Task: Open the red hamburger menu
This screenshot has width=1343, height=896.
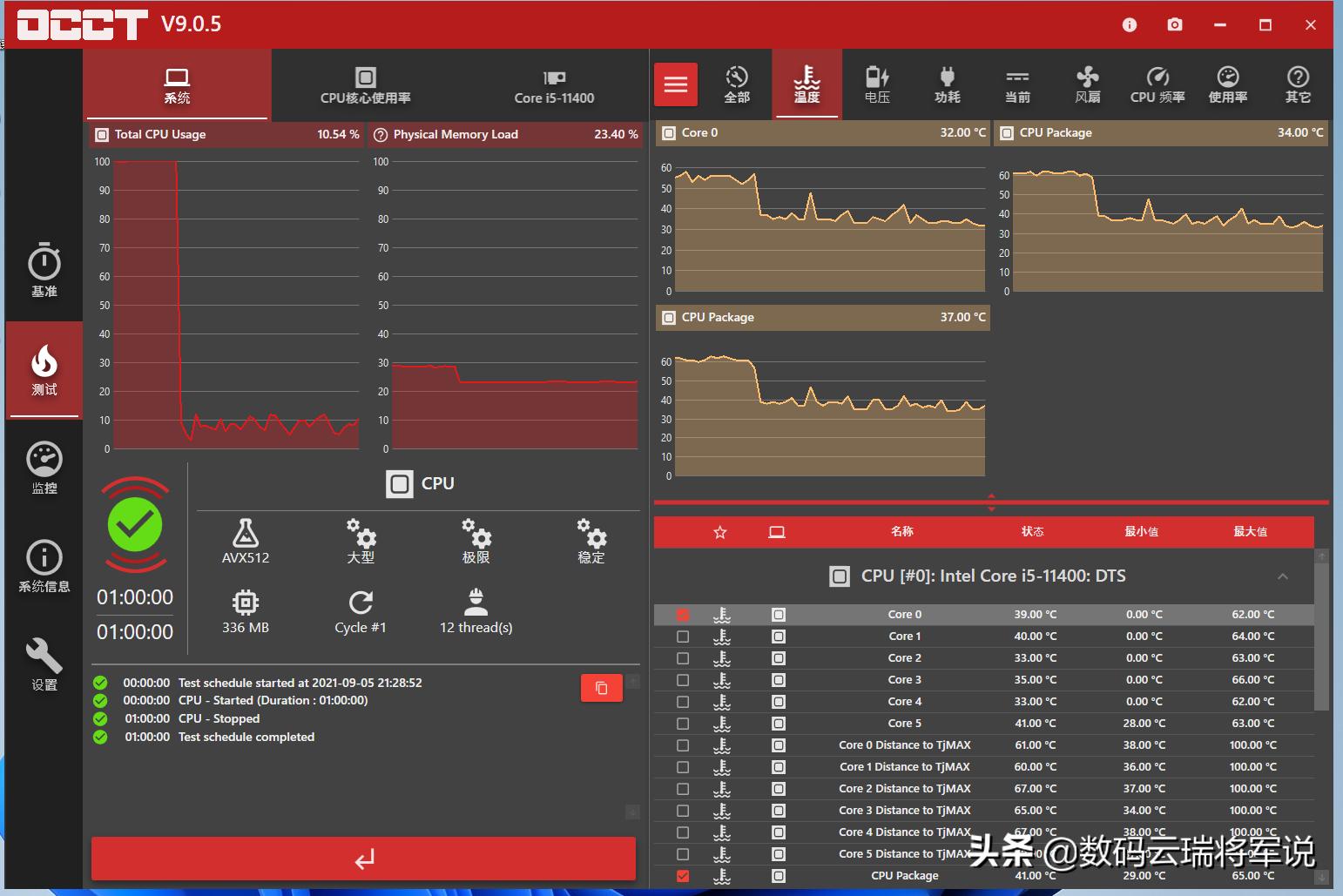Action: [x=676, y=84]
